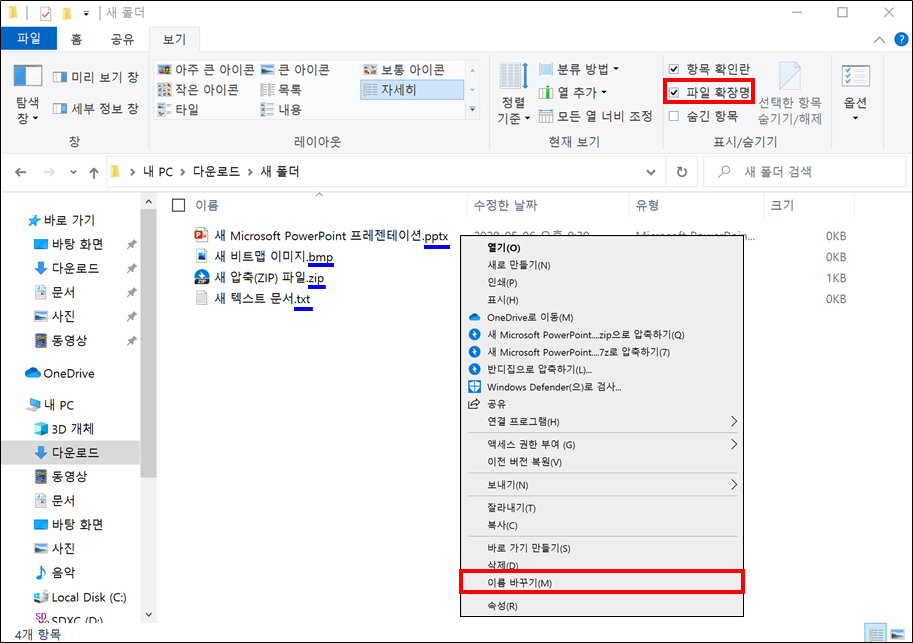The image size is (913, 643).
Task: Expand the address bar history chevron
Action: (651, 172)
